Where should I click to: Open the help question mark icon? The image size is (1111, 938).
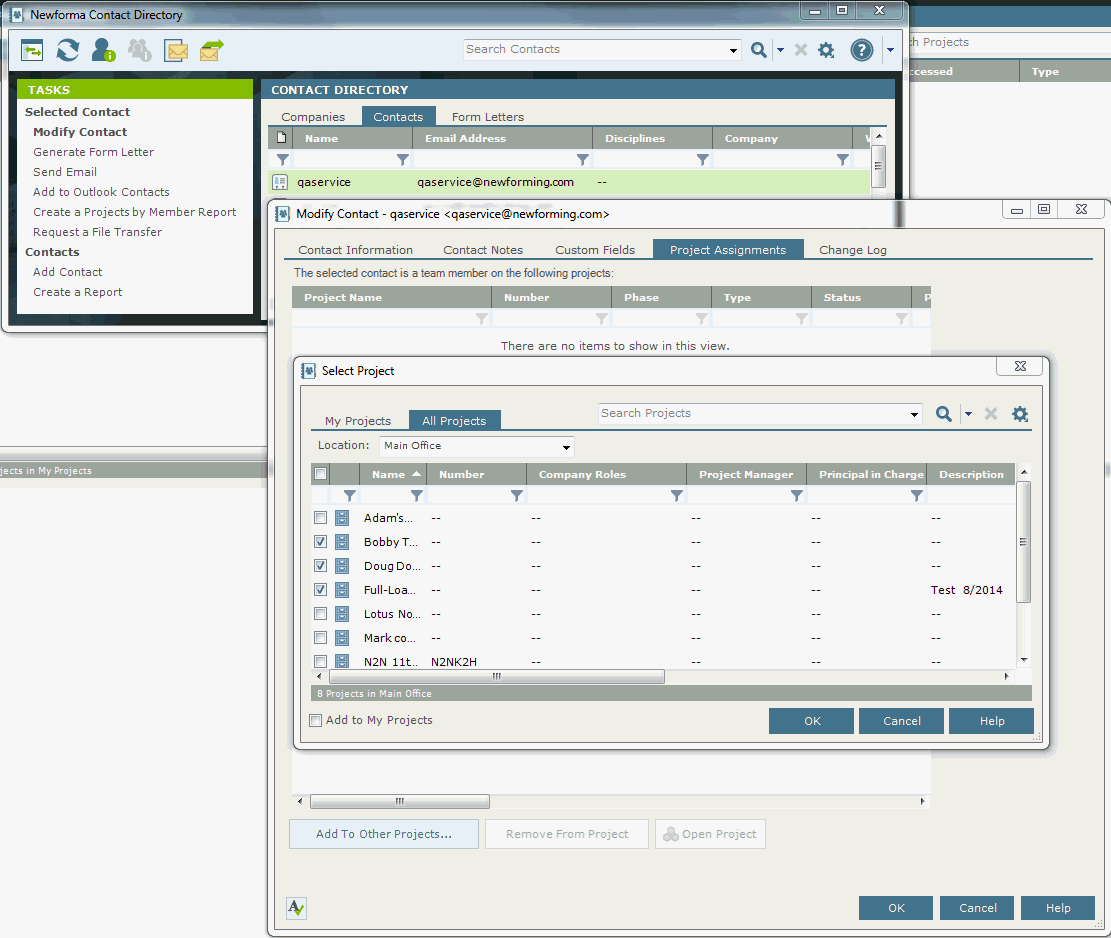[862, 50]
